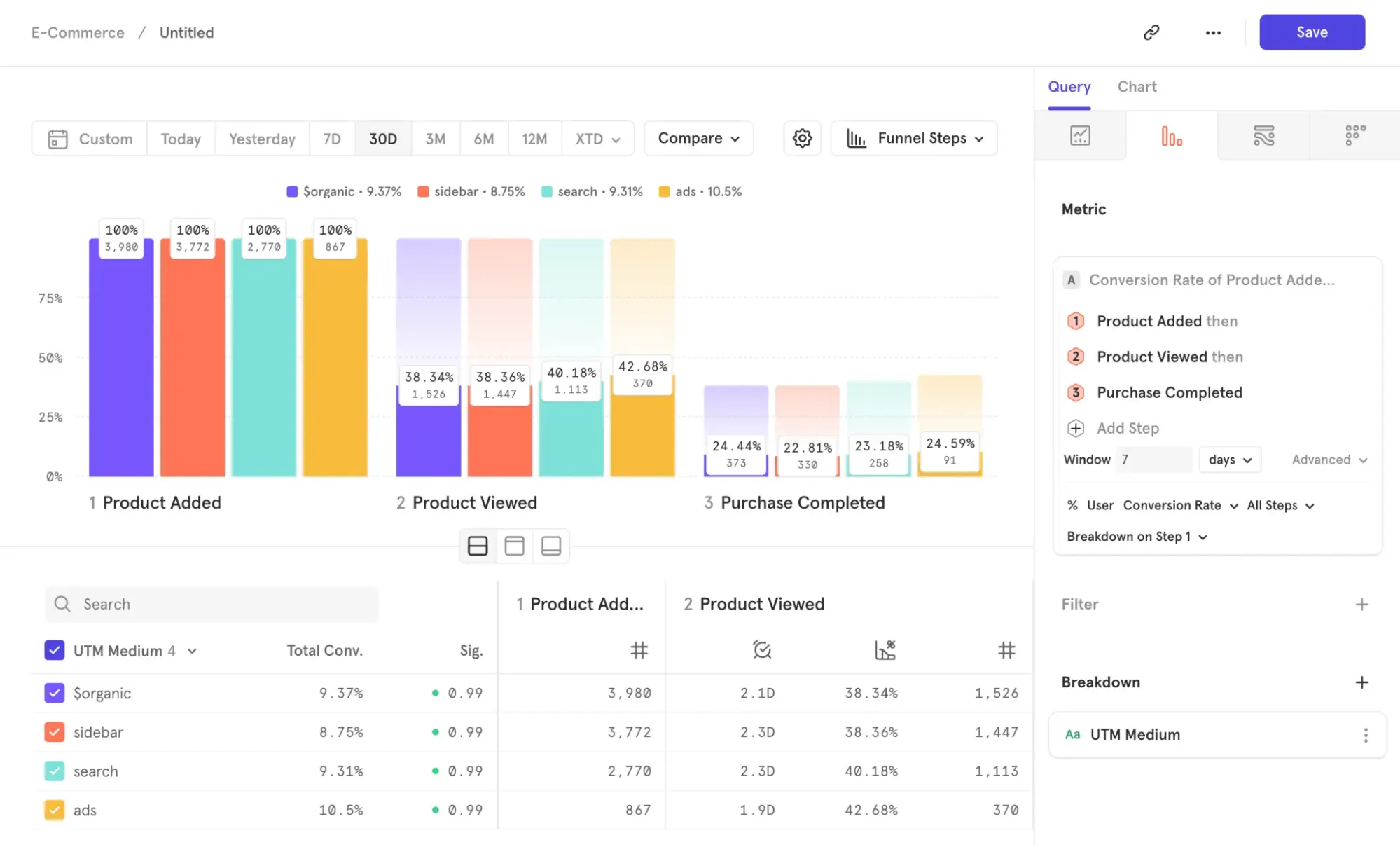1400x847 pixels.
Task: Open the window unit days dropdown
Action: point(1229,460)
